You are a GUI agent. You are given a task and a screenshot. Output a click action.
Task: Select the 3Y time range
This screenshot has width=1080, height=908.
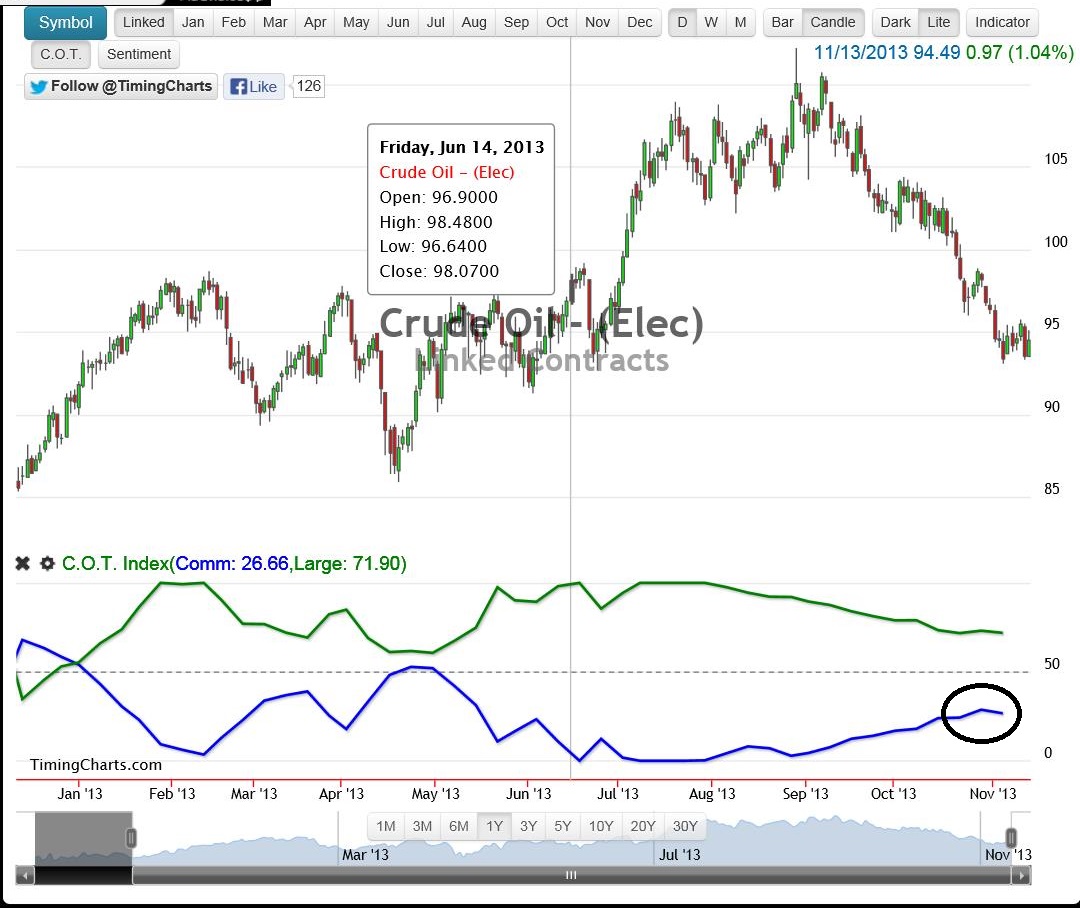pos(527,826)
